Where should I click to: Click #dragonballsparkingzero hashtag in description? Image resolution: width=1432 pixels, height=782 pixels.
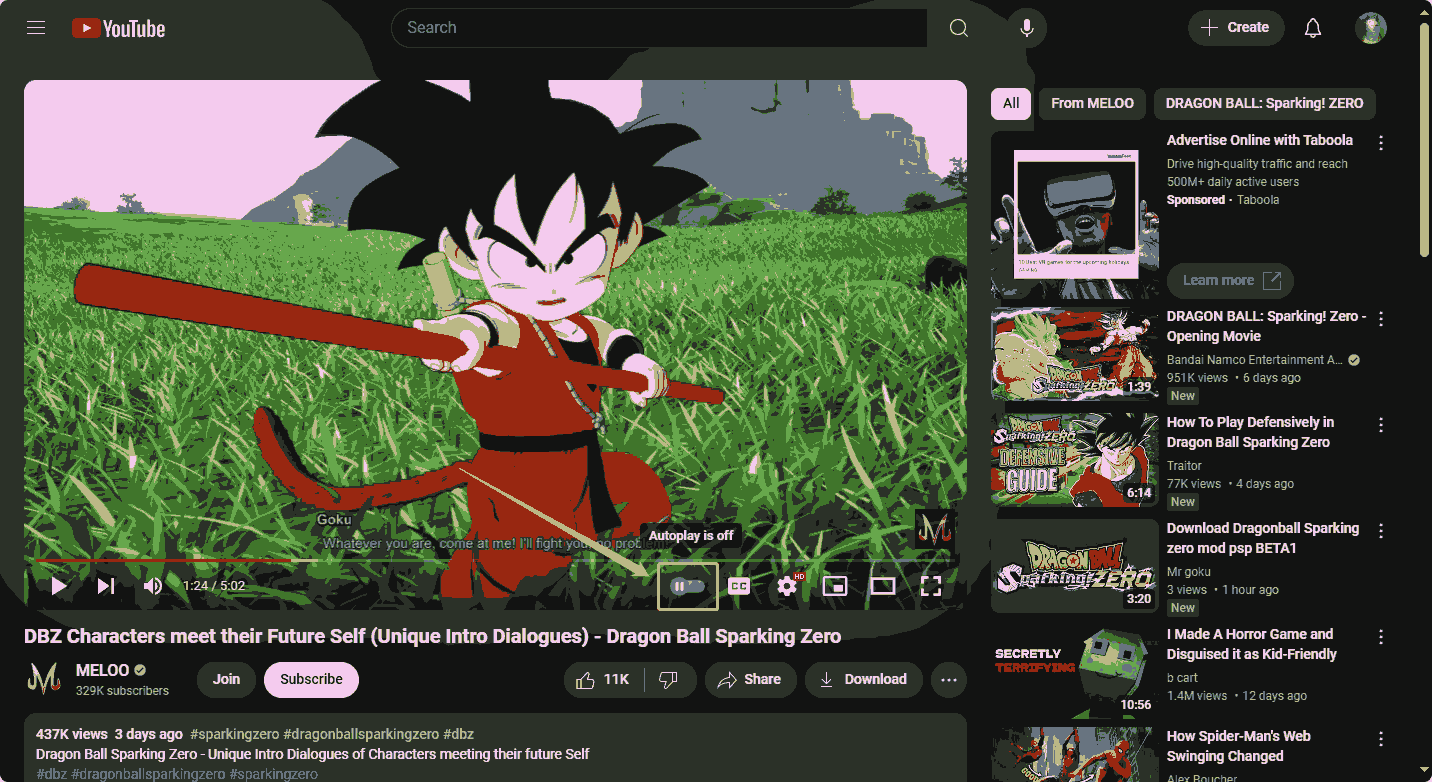tap(361, 734)
